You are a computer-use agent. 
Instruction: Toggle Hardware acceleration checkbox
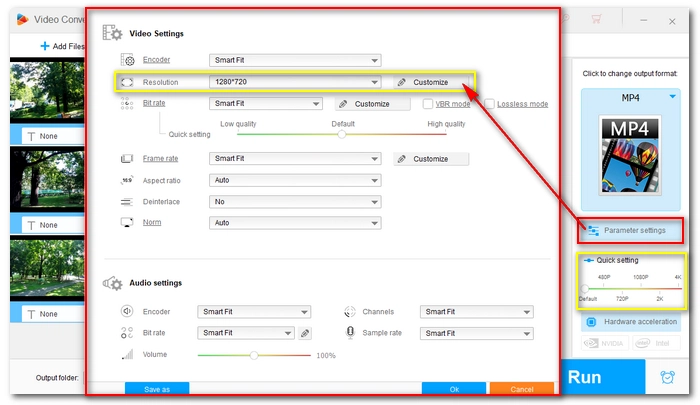[591, 322]
